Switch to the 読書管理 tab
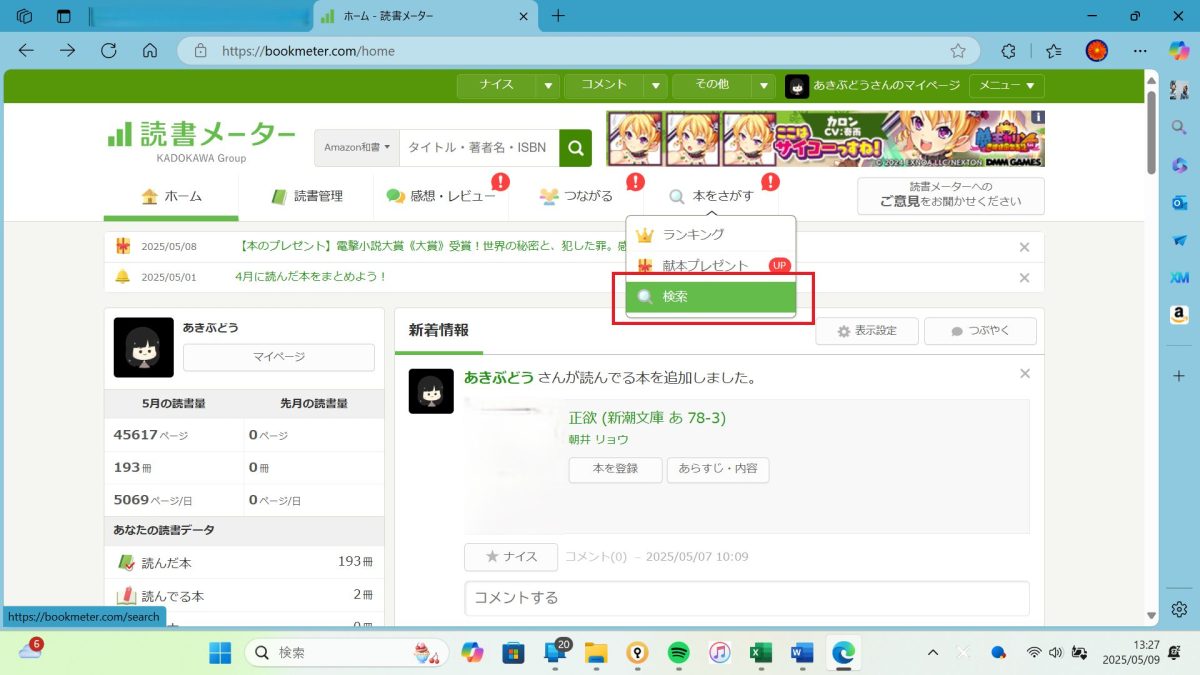Screen dimensions: 1200x675 click(306, 196)
